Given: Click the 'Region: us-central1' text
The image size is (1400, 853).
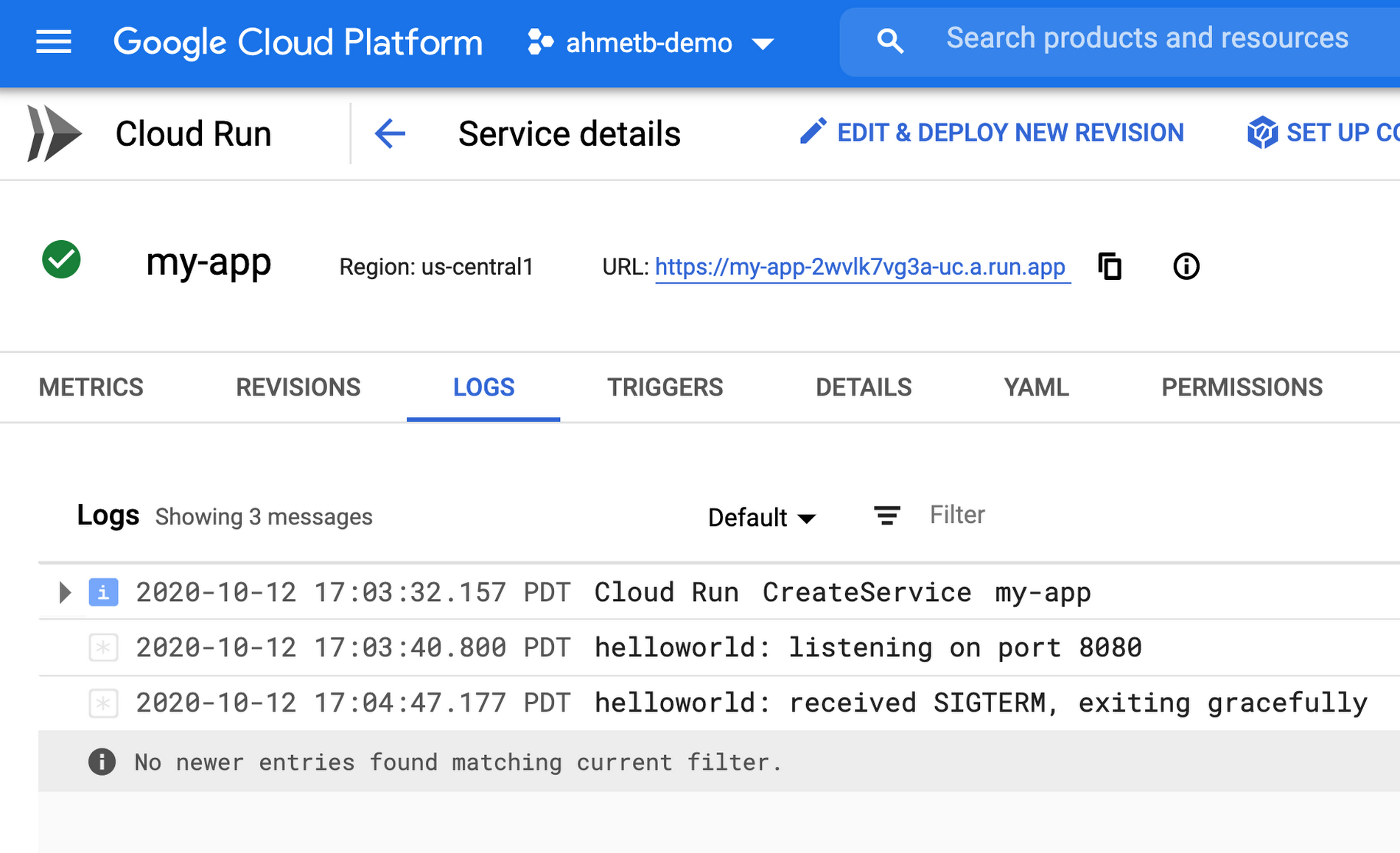Looking at the screenshot, I should (x=436, y=267).
